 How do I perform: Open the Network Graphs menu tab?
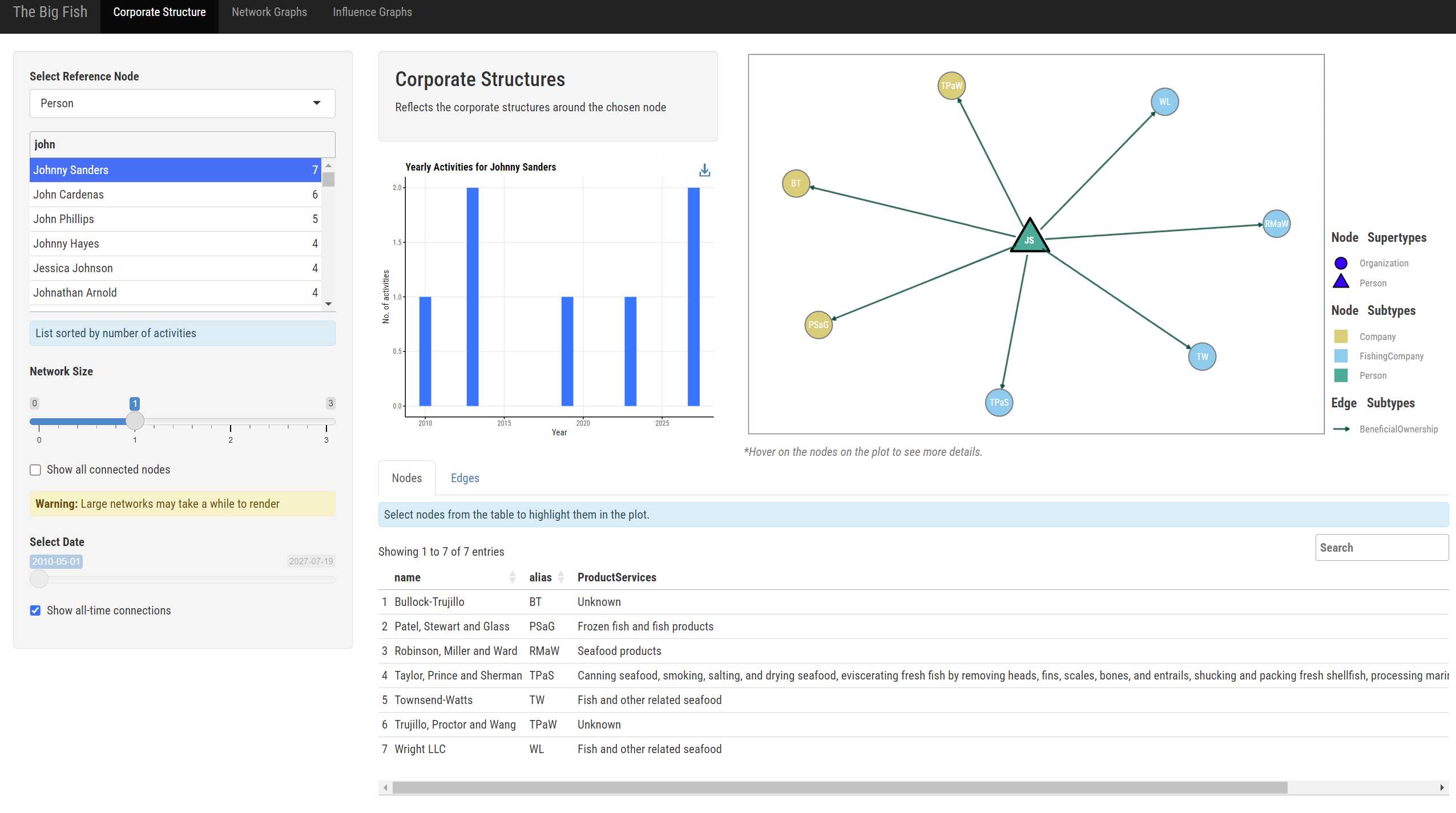coord(269,12)
